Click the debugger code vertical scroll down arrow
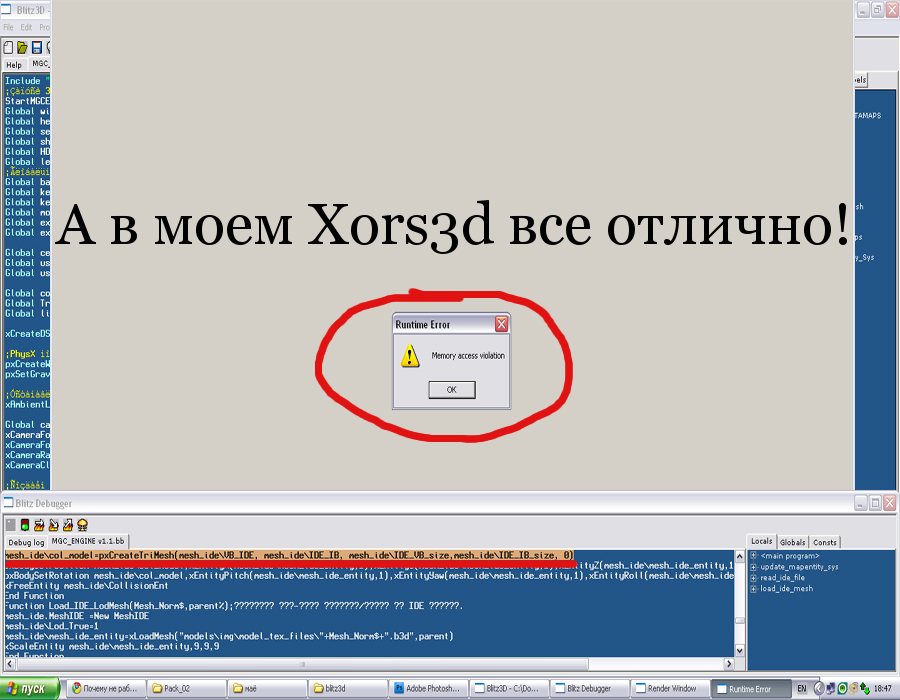This screenshot has height=700, width=900. pyautogui.click(x=740, y=649)
